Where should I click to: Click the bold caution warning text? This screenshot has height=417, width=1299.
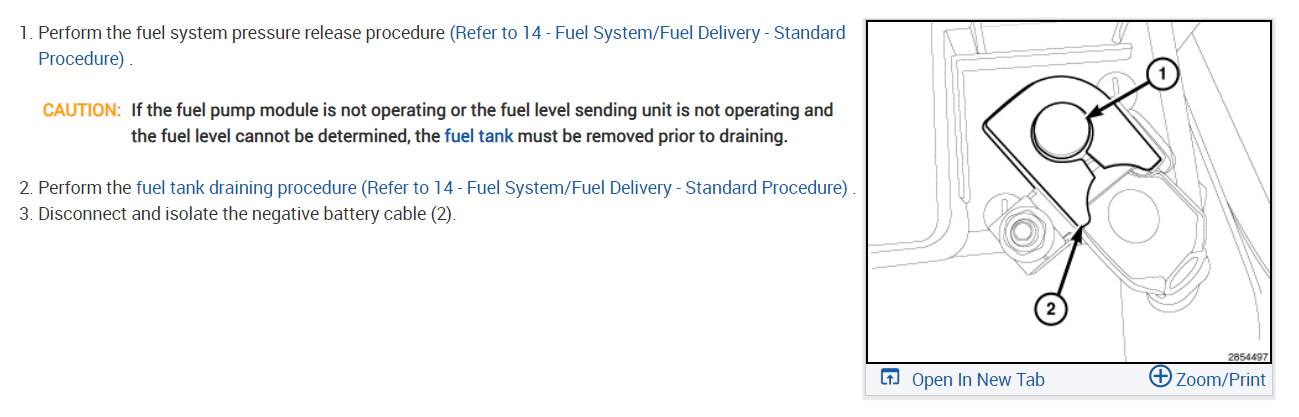(481, 110)
